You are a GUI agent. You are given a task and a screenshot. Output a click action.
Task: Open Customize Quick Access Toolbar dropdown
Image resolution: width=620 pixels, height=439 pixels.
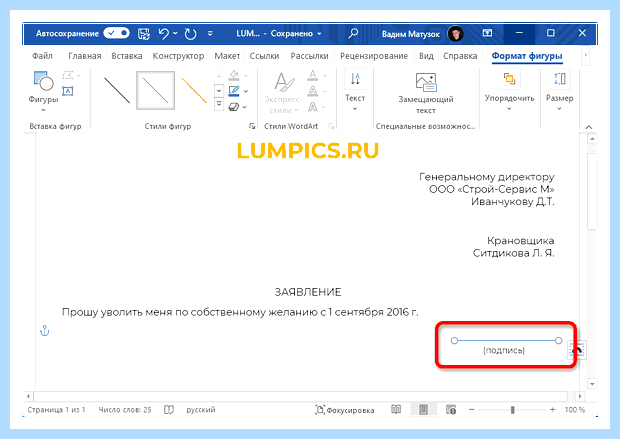pyautogui.click(x=210, y=34)
